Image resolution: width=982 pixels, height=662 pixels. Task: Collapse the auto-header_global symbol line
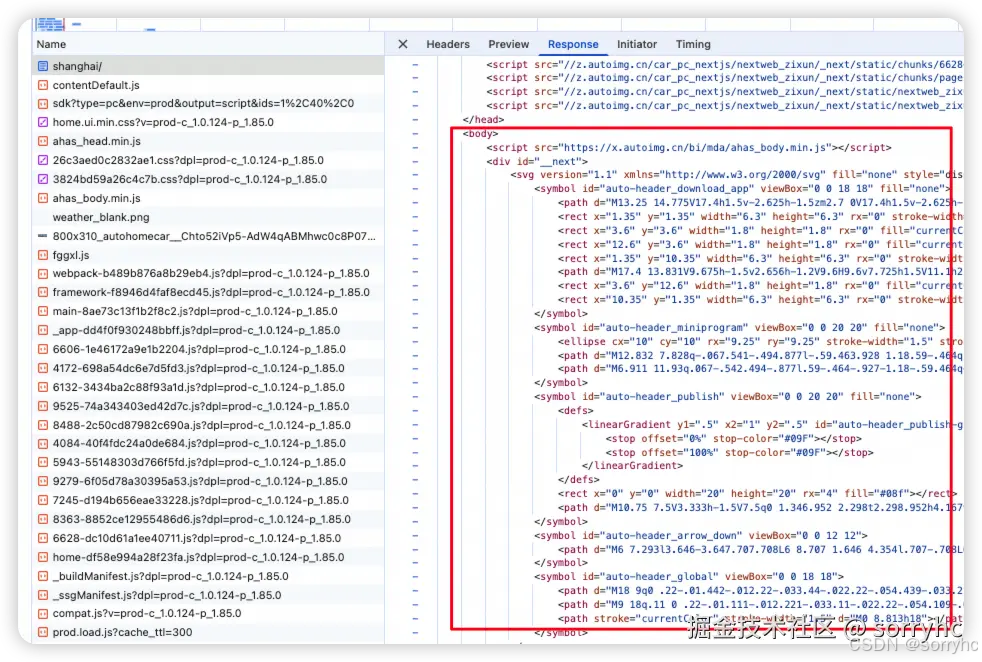(415, 577)
